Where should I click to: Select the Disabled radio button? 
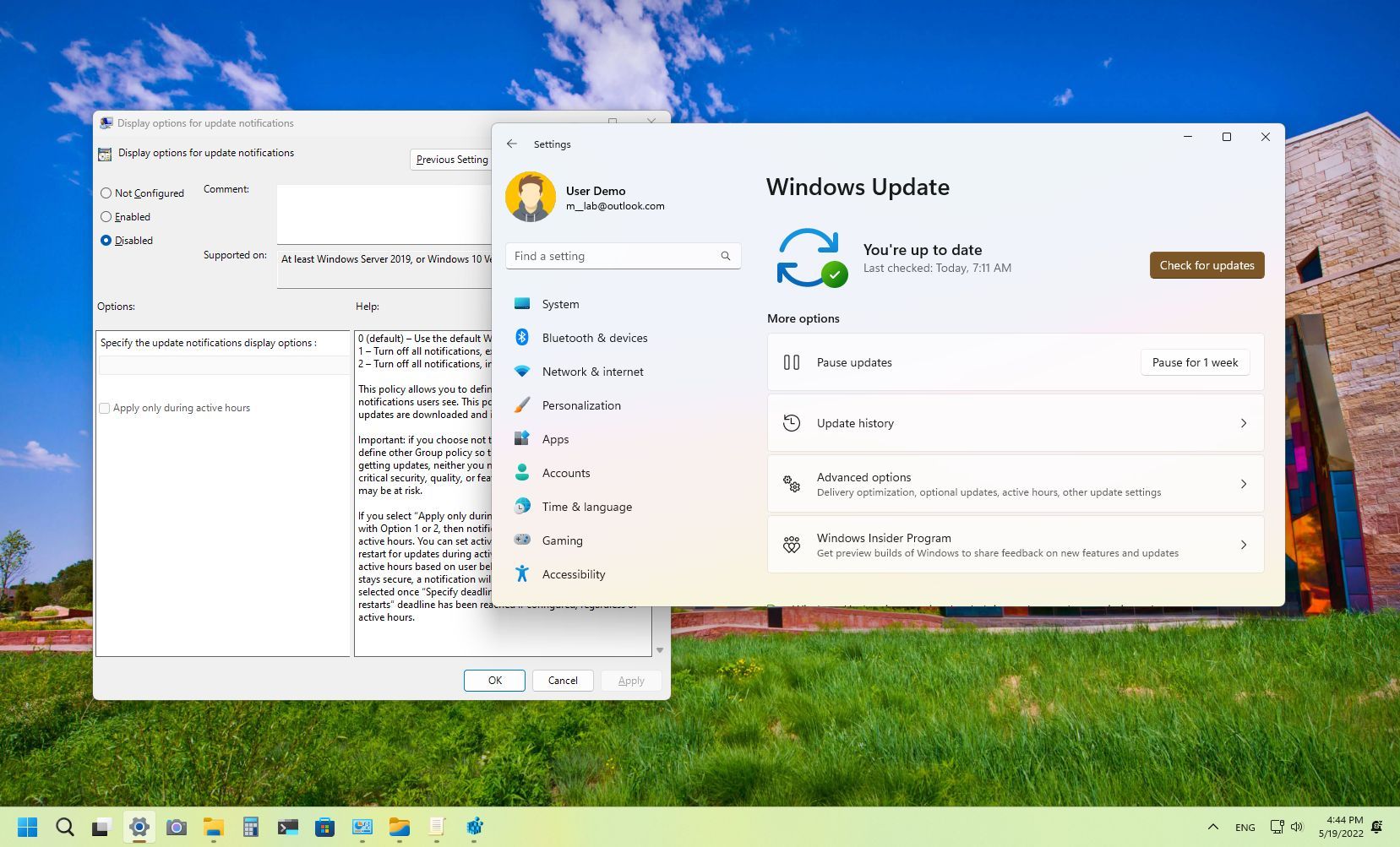pyautogui.click(x=106, y=240)
